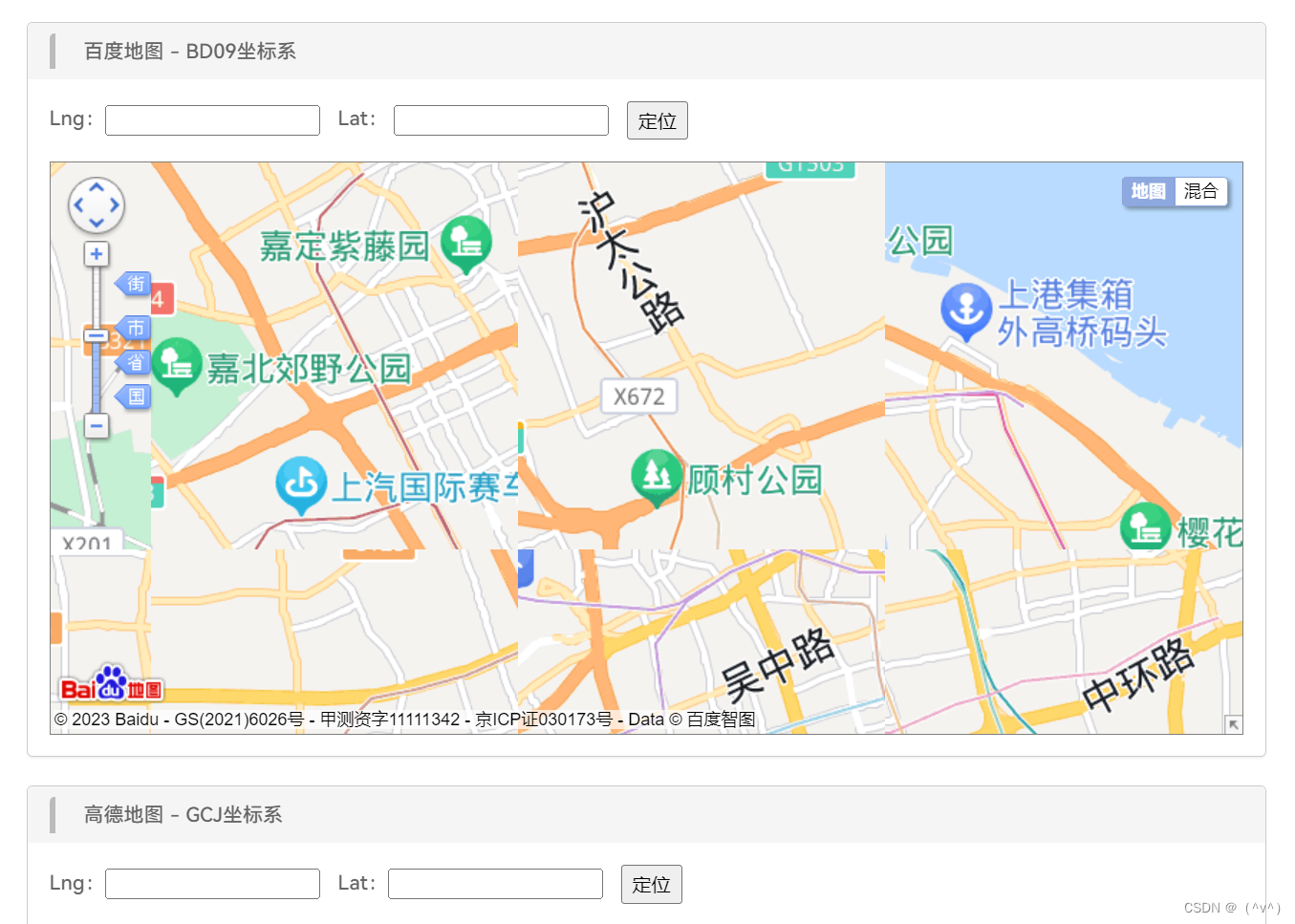Click the zoom slider track above the handle
This screenshot has height=924, width=1295.
(97, 296)
